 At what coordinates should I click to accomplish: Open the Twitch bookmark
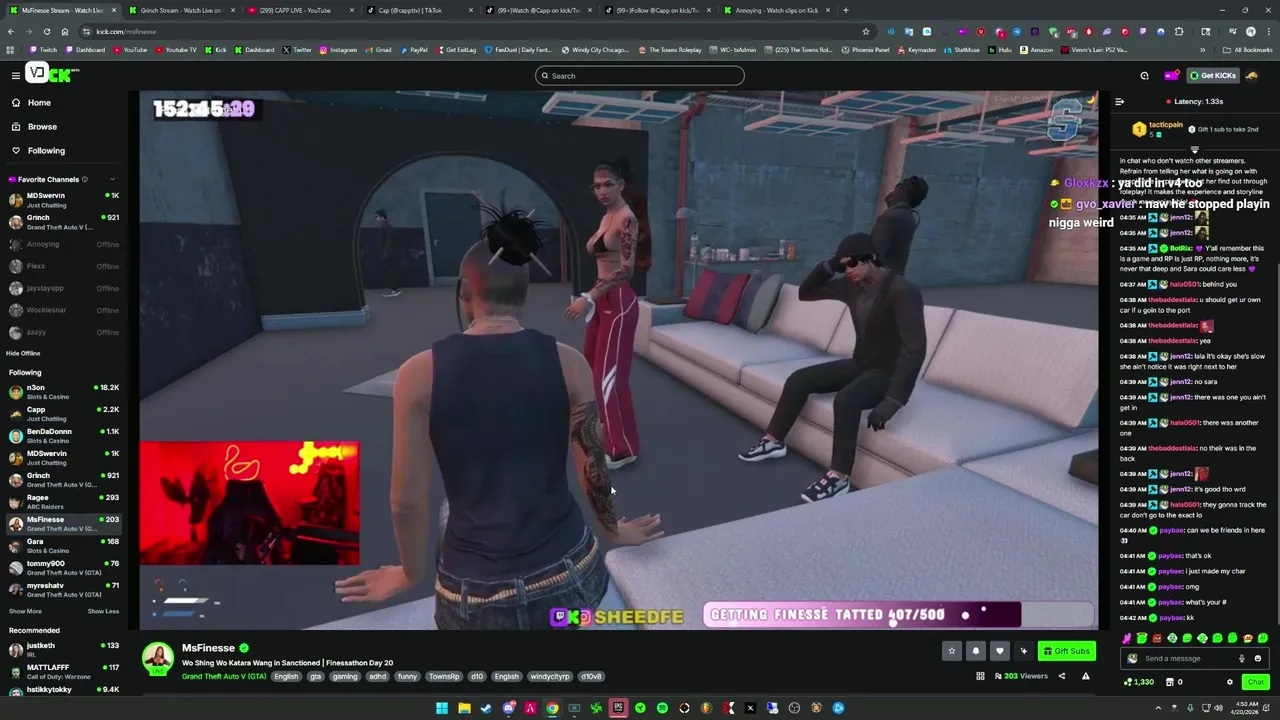coord(43,50)
